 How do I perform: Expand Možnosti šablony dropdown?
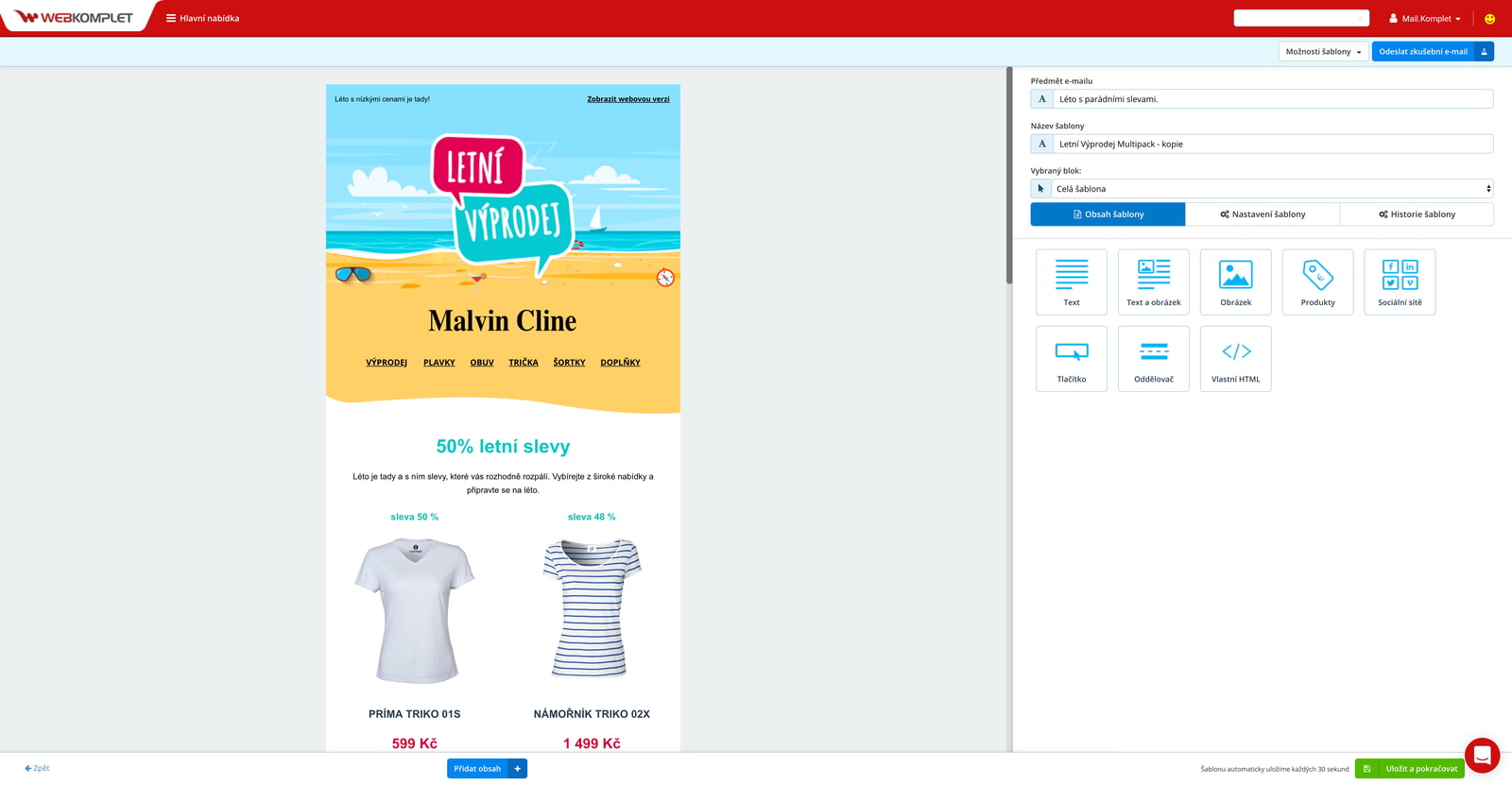click(1323, 52)
